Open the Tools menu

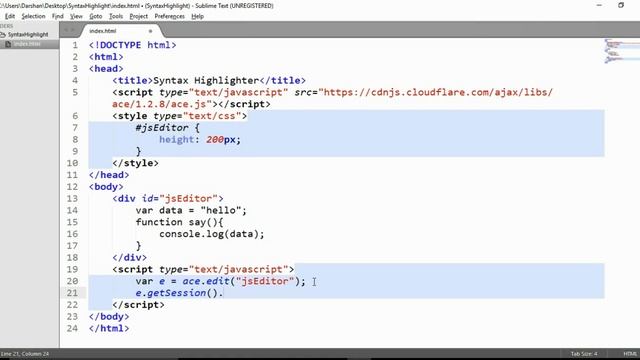pyautogui.click(x=116, y=16)
